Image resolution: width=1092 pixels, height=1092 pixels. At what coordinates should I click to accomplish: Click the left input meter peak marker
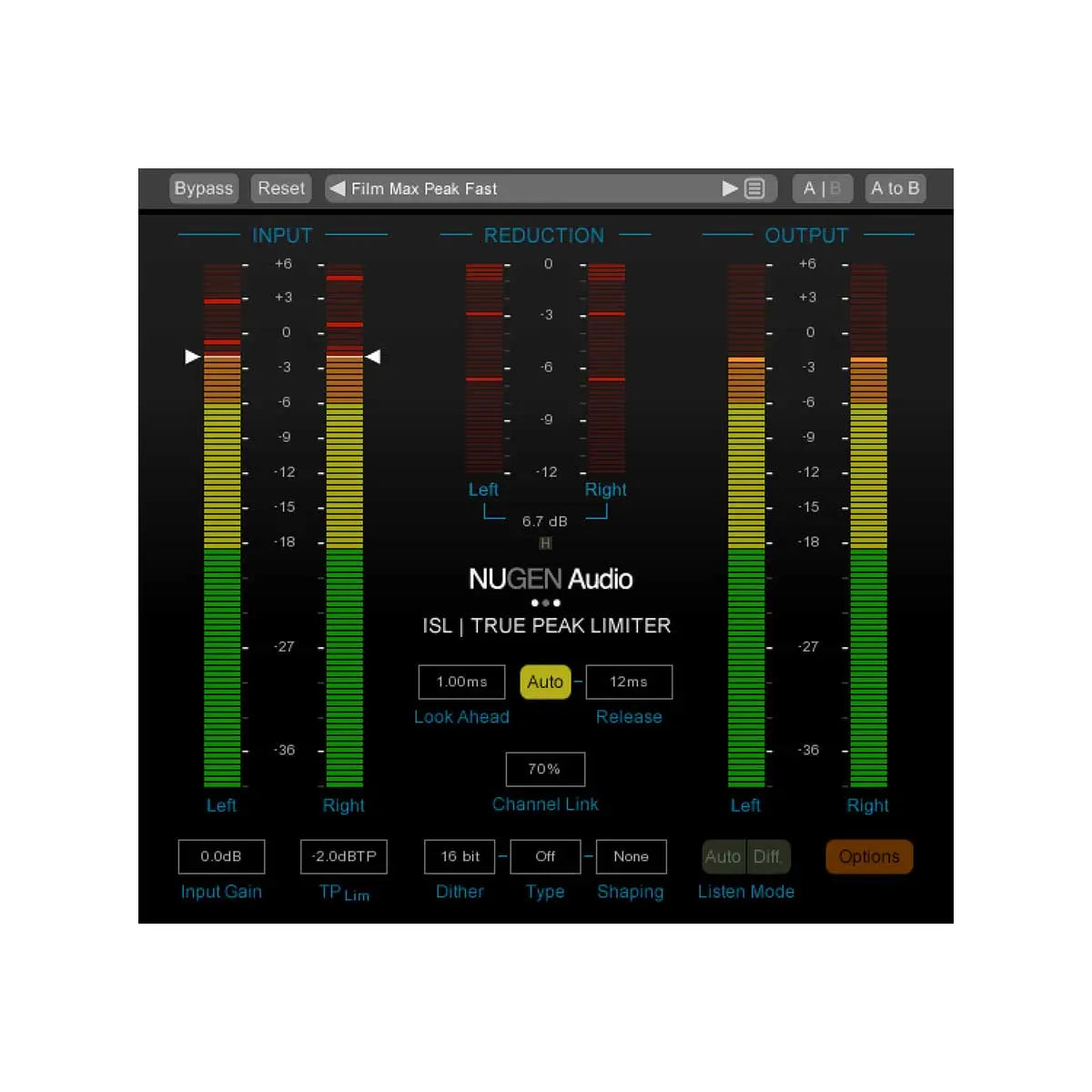[193, 357]
